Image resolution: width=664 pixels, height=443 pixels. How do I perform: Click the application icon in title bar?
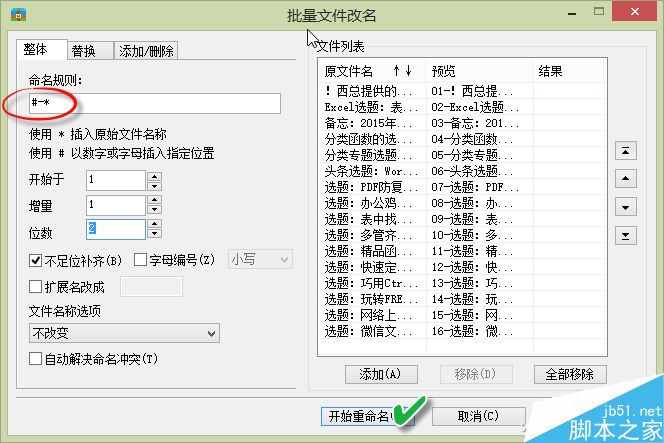(x=18, y=14)
